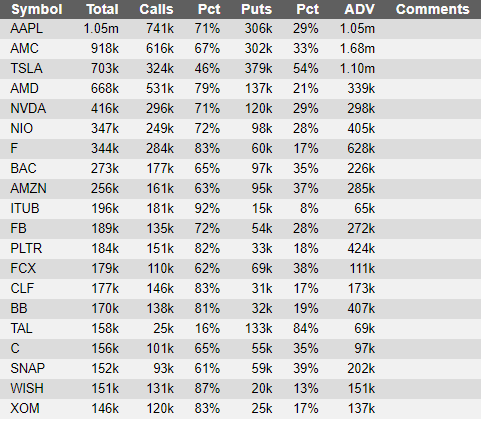Select the Puts column header

click(x=256, y=9)
